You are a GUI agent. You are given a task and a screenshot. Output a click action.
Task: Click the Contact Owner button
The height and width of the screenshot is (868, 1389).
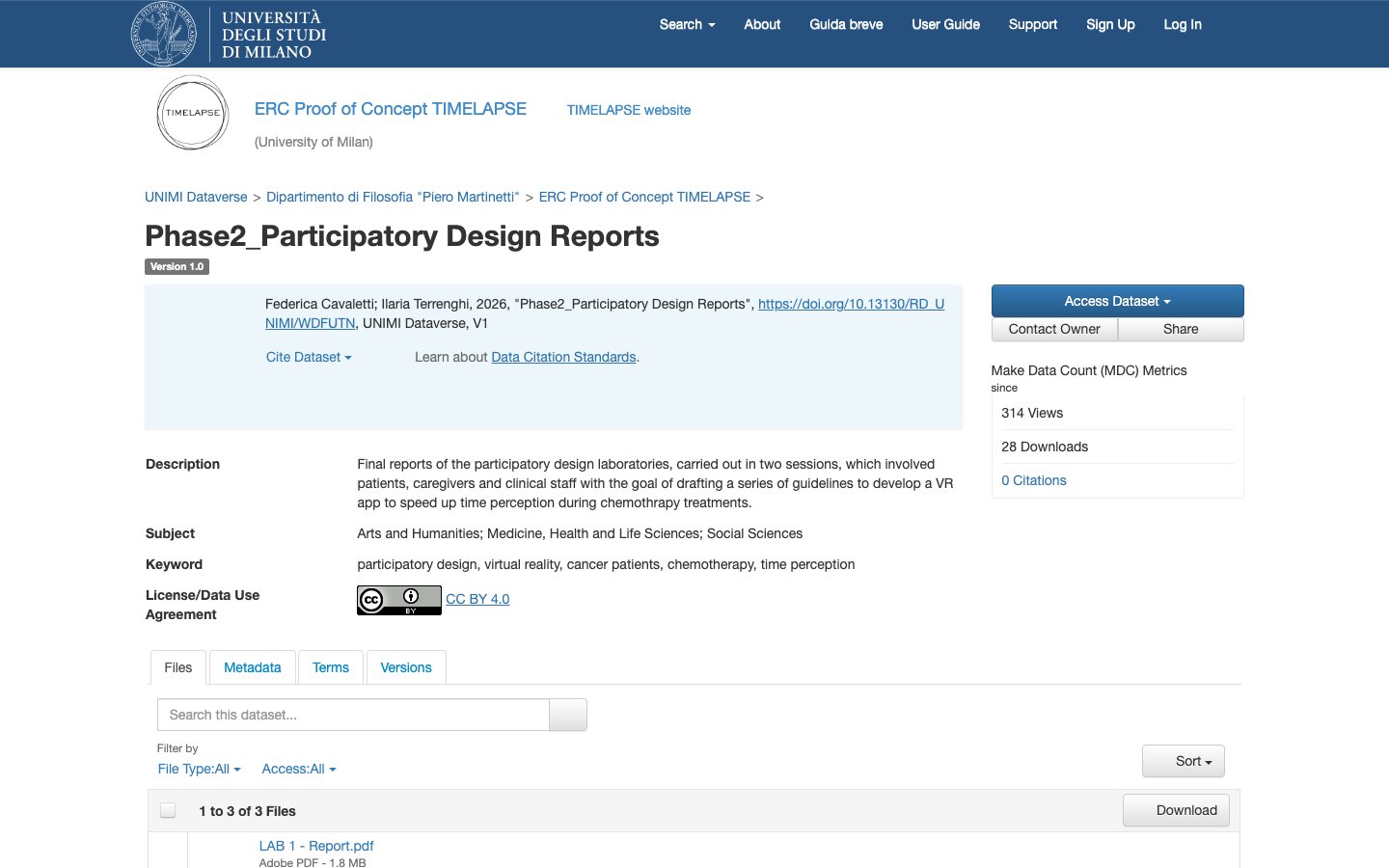point(1054,329)
